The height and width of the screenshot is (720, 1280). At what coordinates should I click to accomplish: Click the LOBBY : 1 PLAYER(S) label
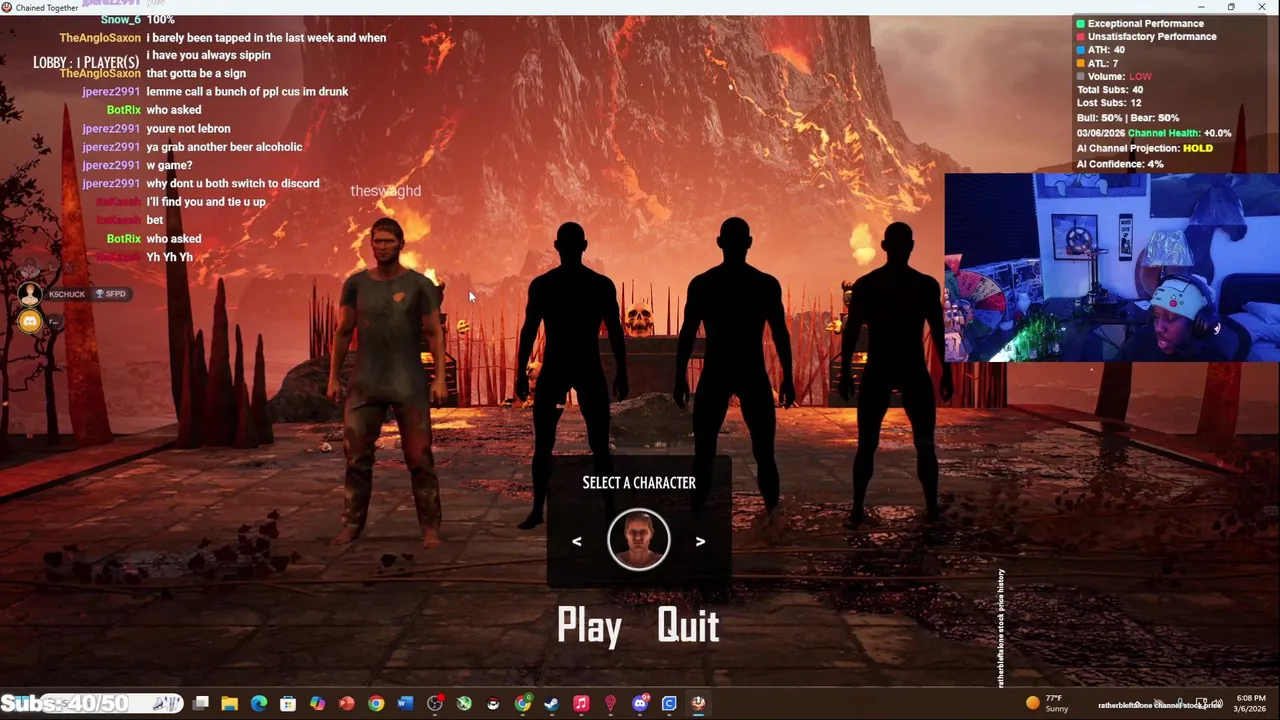click(86, 63)
